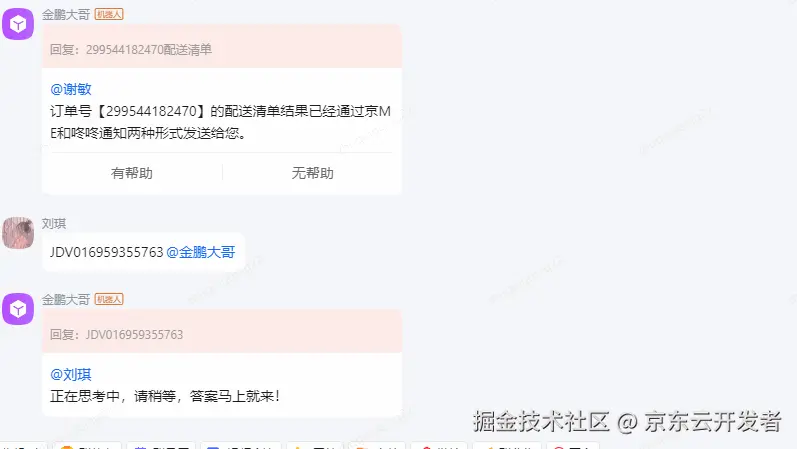This screenshot has height=449, width=797.
Task: Open the @谢敏 mention link
Action: coord(71,89)
